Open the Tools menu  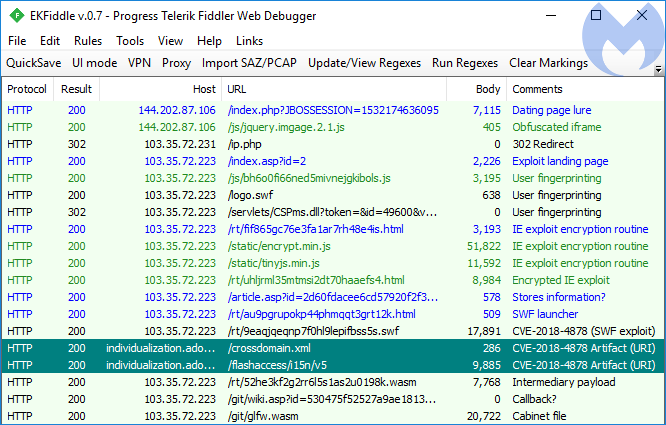click(130, 41)
